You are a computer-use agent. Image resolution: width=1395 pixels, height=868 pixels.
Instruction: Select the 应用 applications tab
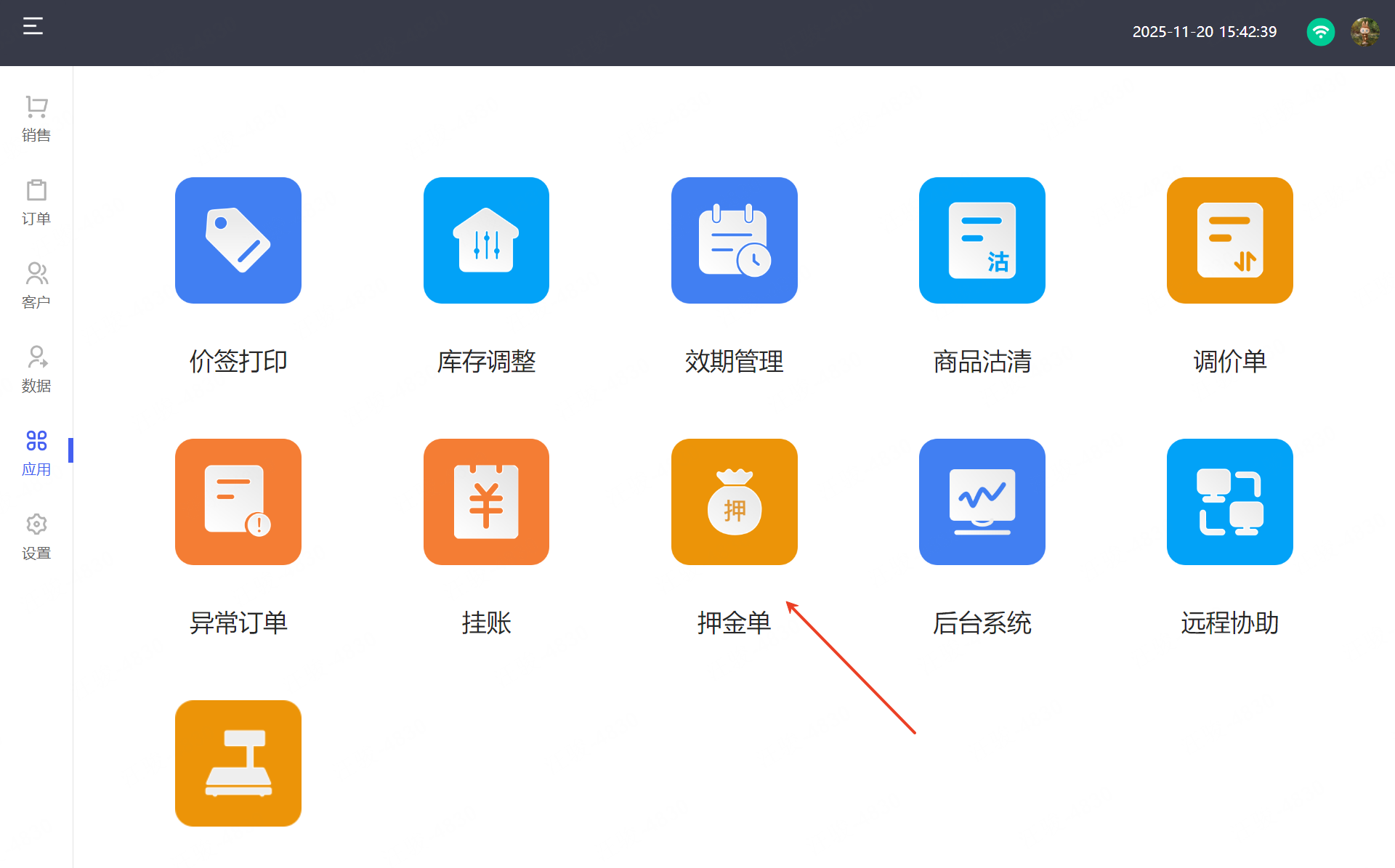36,453
